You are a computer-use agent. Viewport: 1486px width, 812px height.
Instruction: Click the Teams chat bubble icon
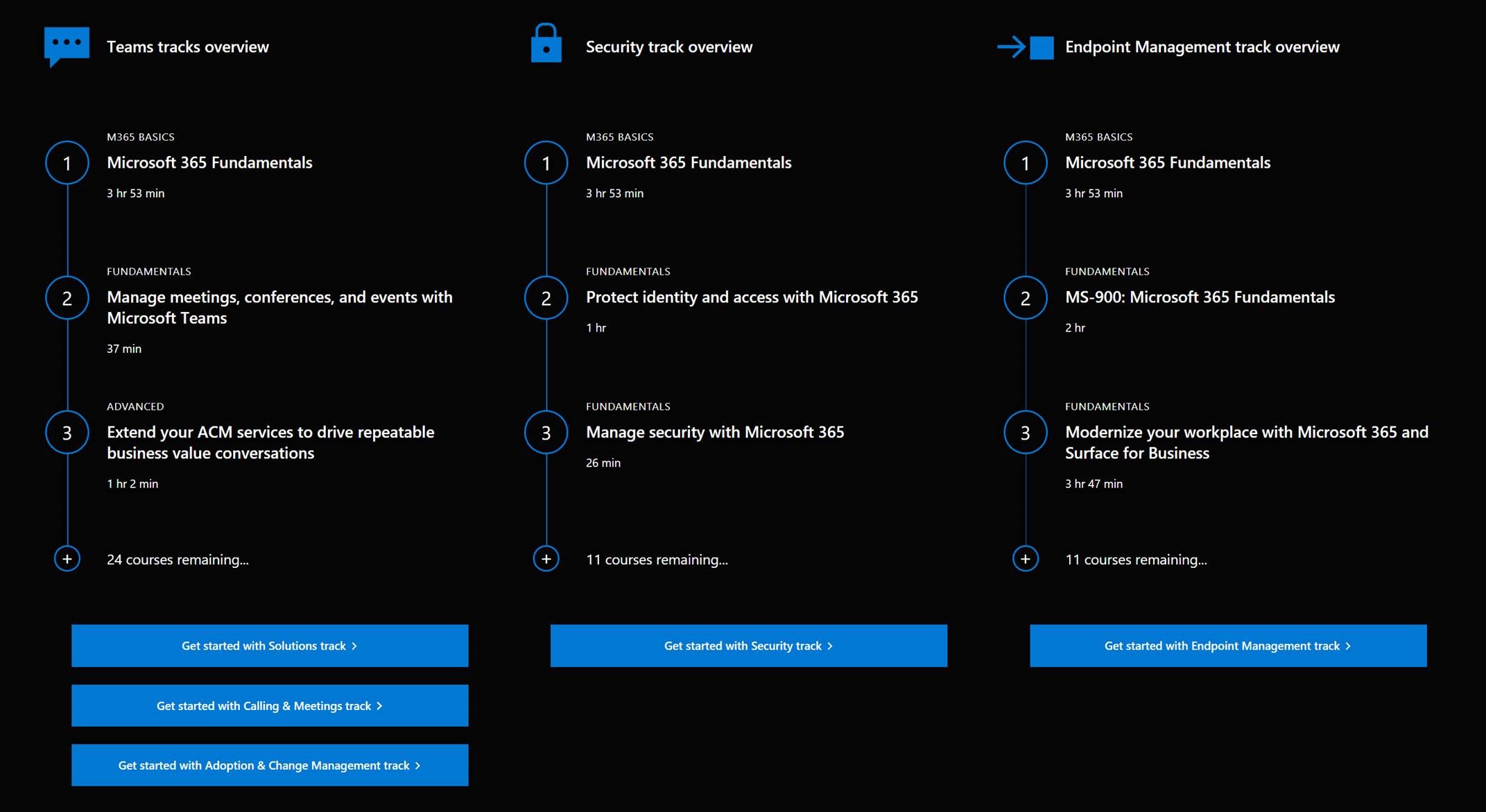67,46
